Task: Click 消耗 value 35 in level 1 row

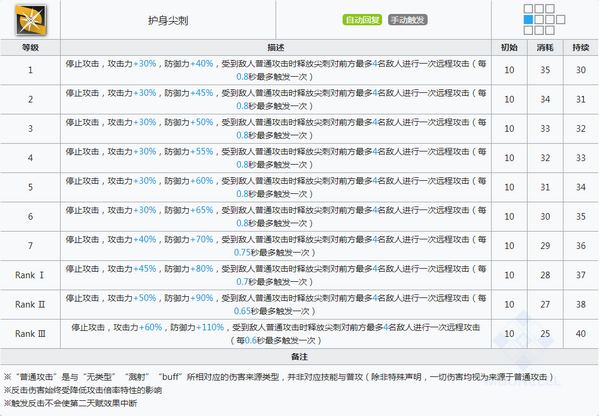Action: (x=545, y=70)
